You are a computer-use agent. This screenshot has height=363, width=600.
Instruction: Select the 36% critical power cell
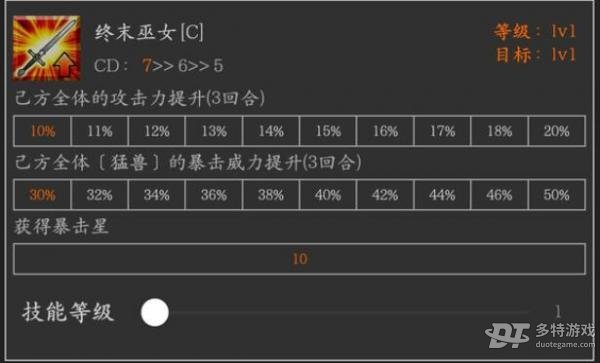(214, 195)
